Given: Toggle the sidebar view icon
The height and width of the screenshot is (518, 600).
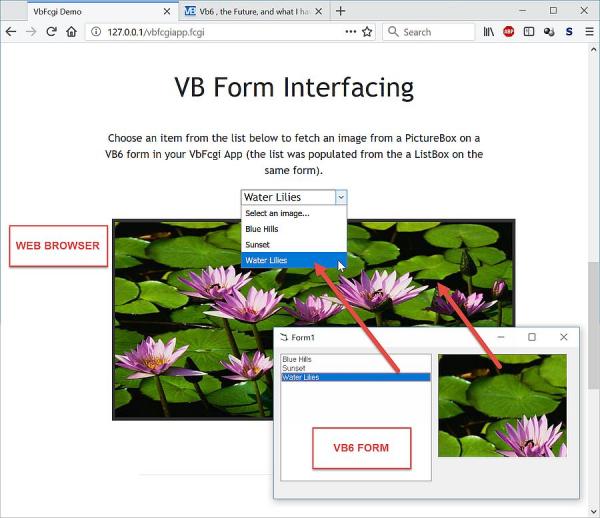Looking at the screenshot, I should coord(529,32).
